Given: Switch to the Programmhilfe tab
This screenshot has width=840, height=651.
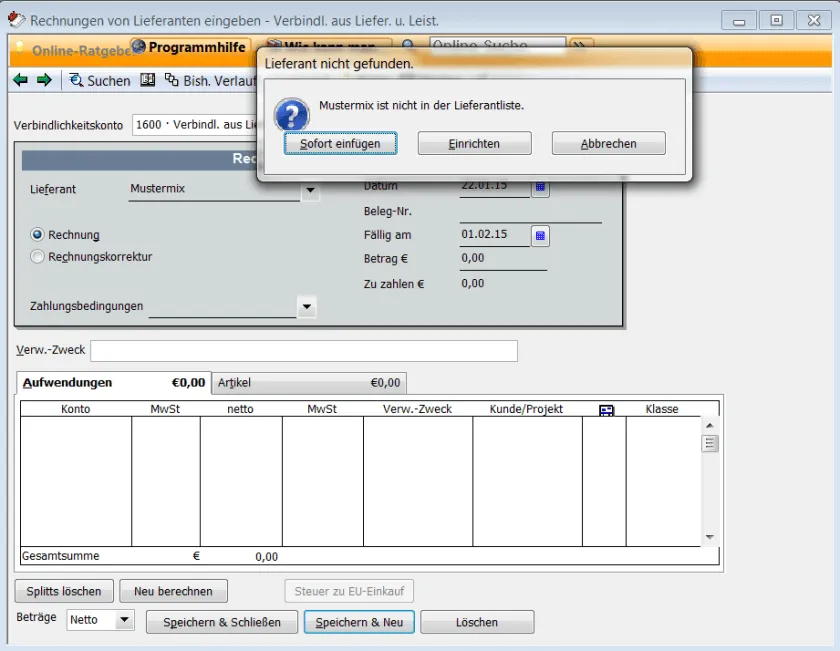Looking at the screenshot, I should tap(192, 46).
